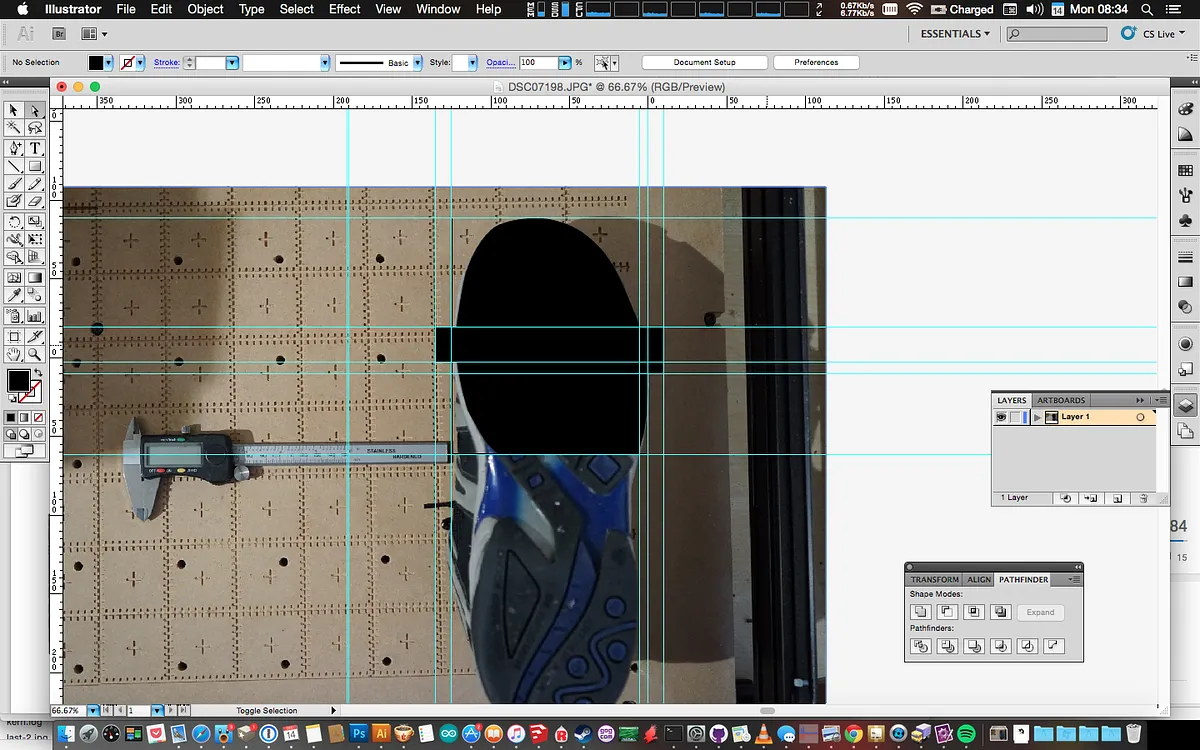
Task: Open the Object menu
Action: pyautogui.click(x=206, y=9)
